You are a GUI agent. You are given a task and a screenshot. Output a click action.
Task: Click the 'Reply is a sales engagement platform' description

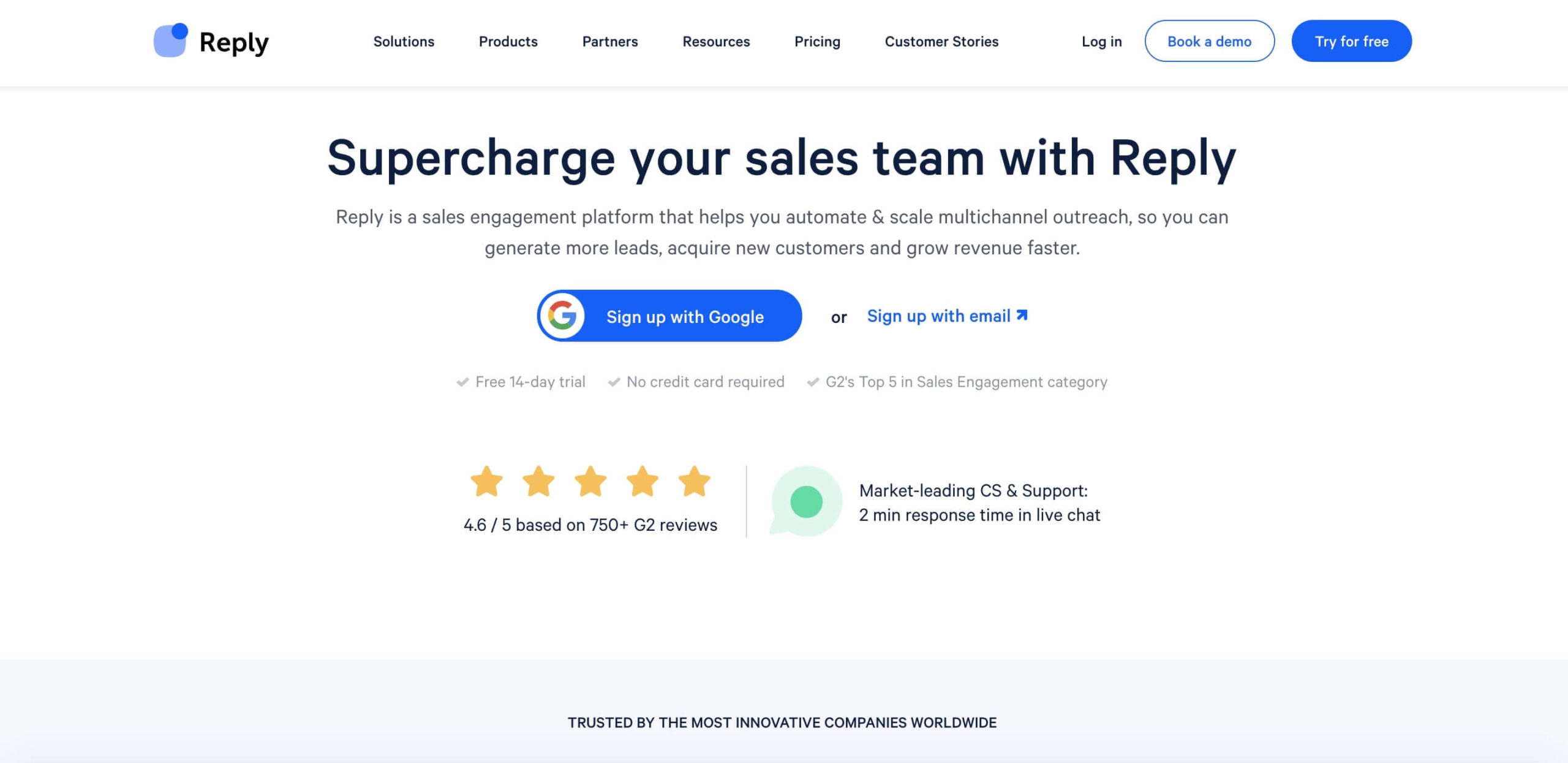click(x=782, y=232)
